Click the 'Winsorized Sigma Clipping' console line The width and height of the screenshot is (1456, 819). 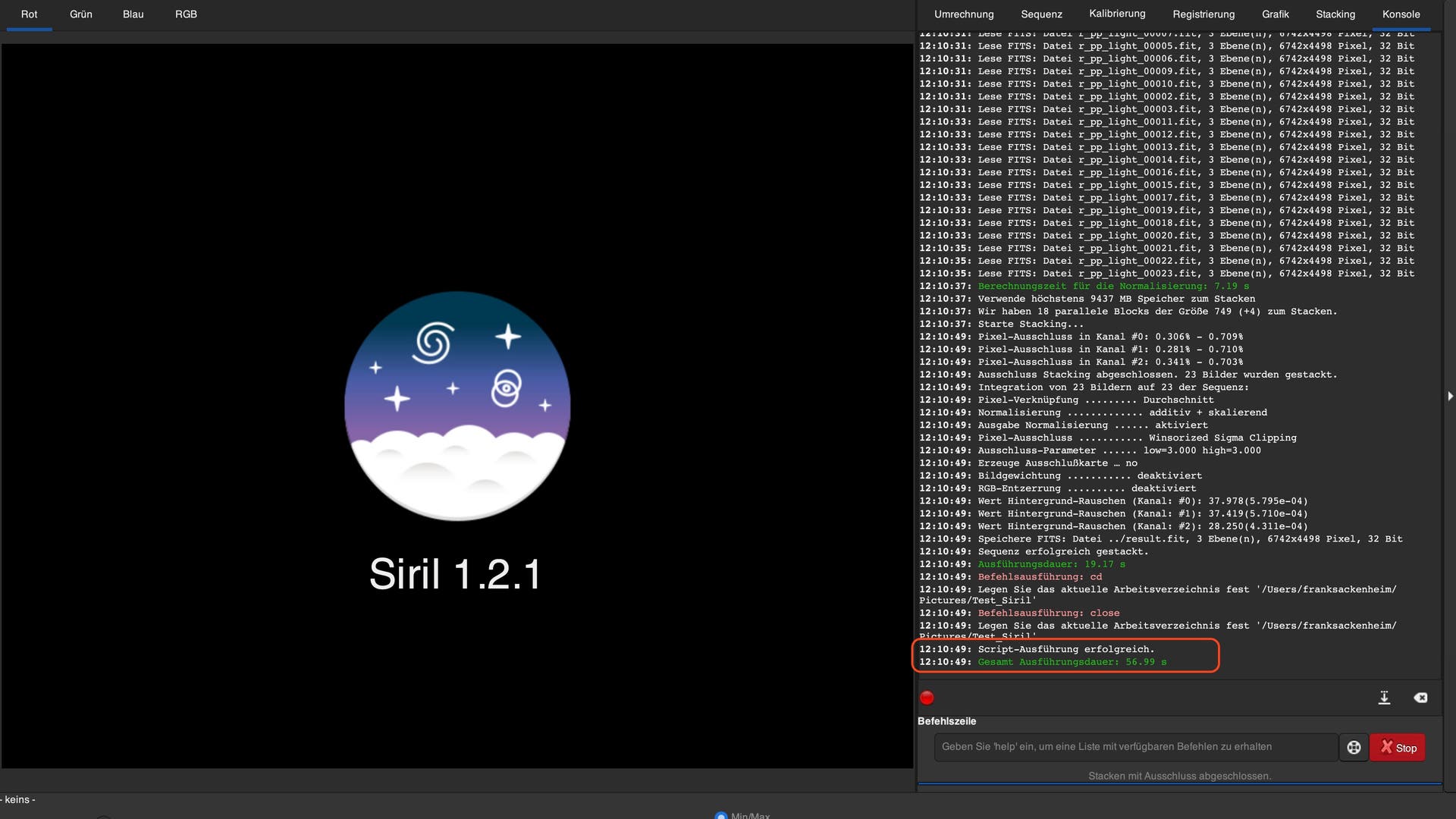(1108, 438)
